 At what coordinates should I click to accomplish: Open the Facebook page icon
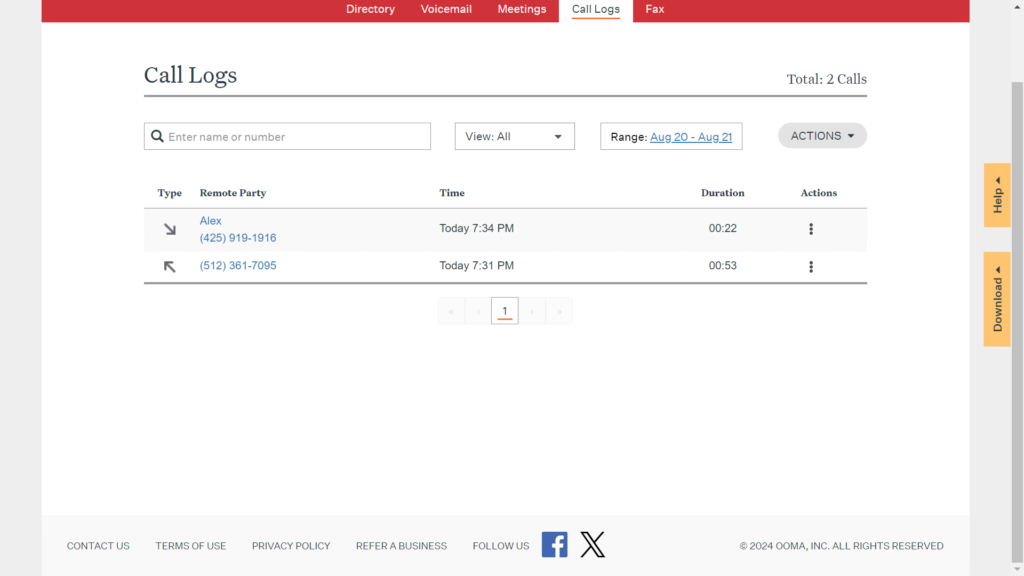pyautogui.click(x=554, y=545)
